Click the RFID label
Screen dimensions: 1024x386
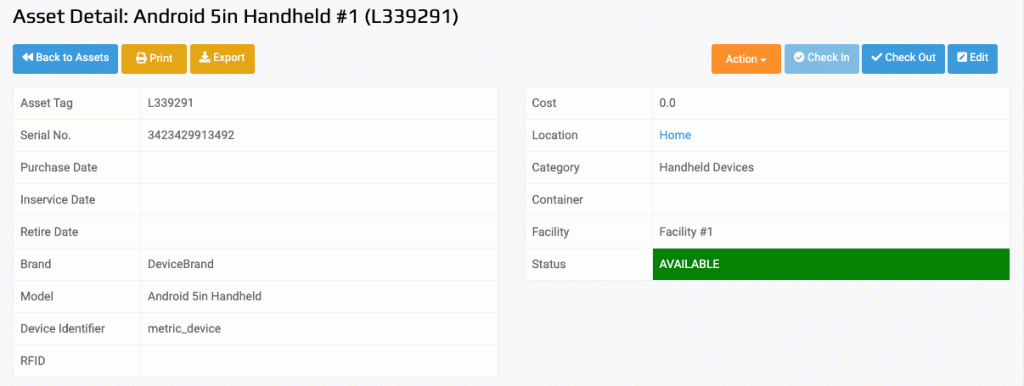33,361
